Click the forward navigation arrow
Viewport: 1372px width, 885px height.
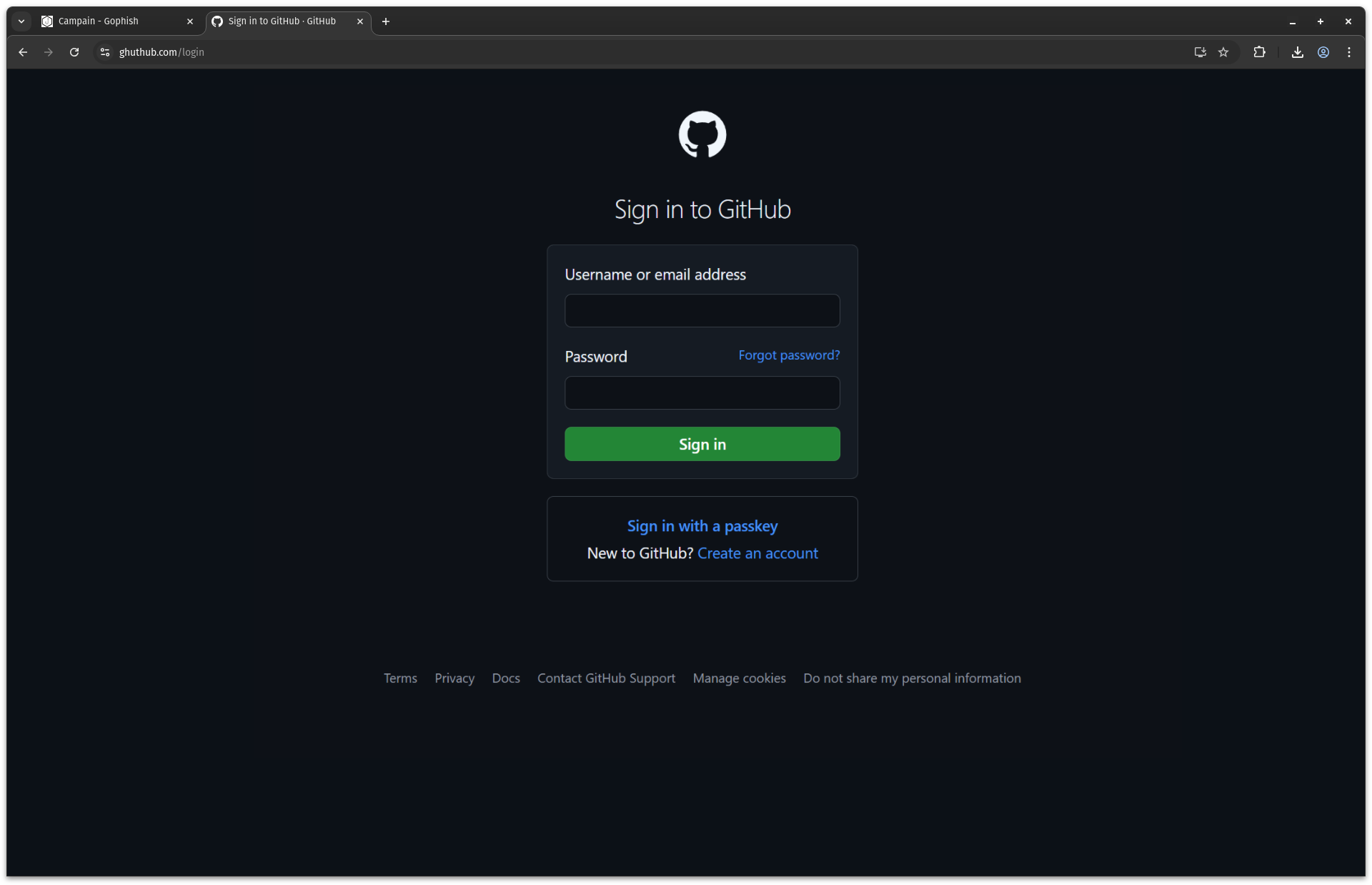click(x=49, y=52)
